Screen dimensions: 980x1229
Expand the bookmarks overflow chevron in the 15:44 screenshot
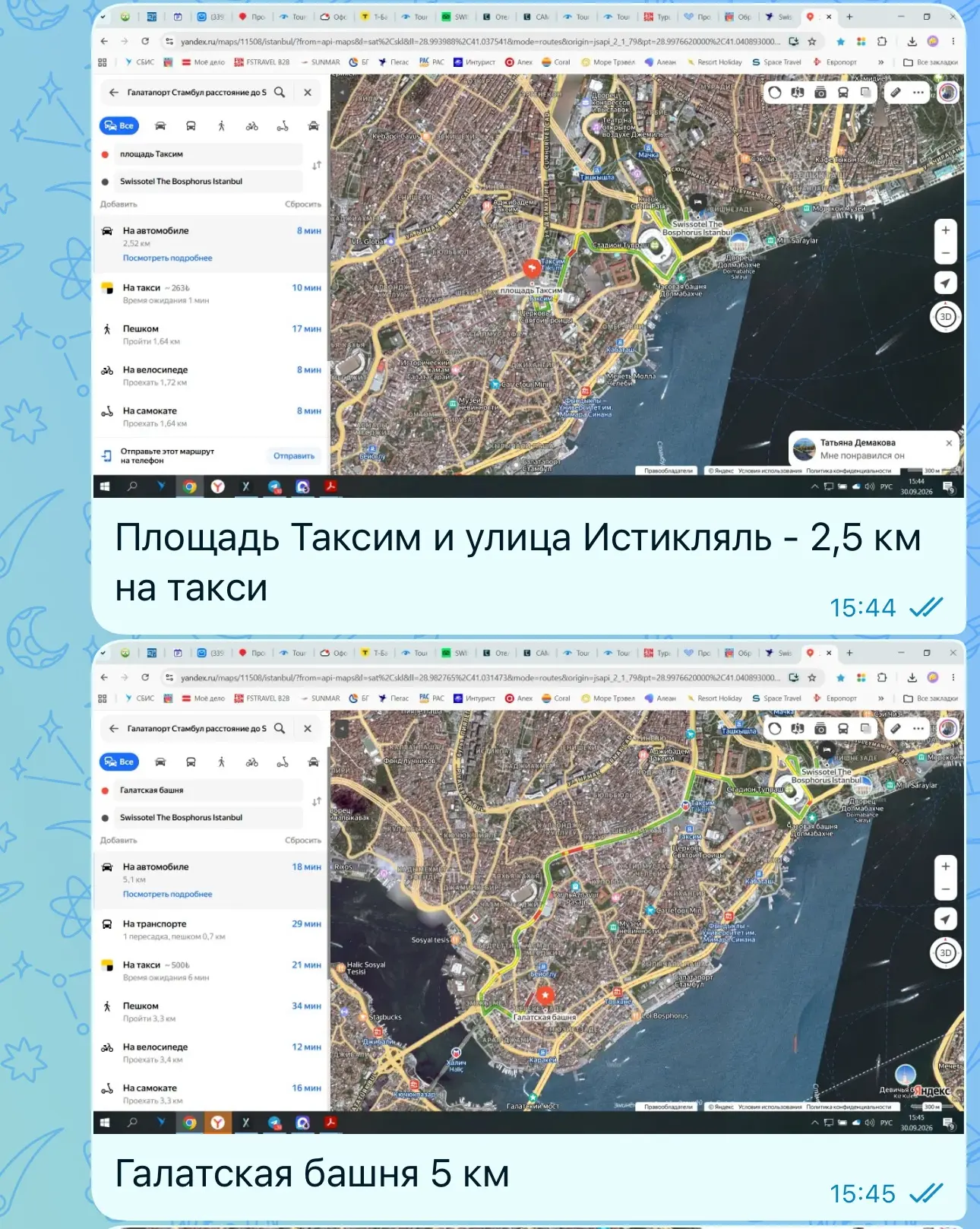(881, 62)
